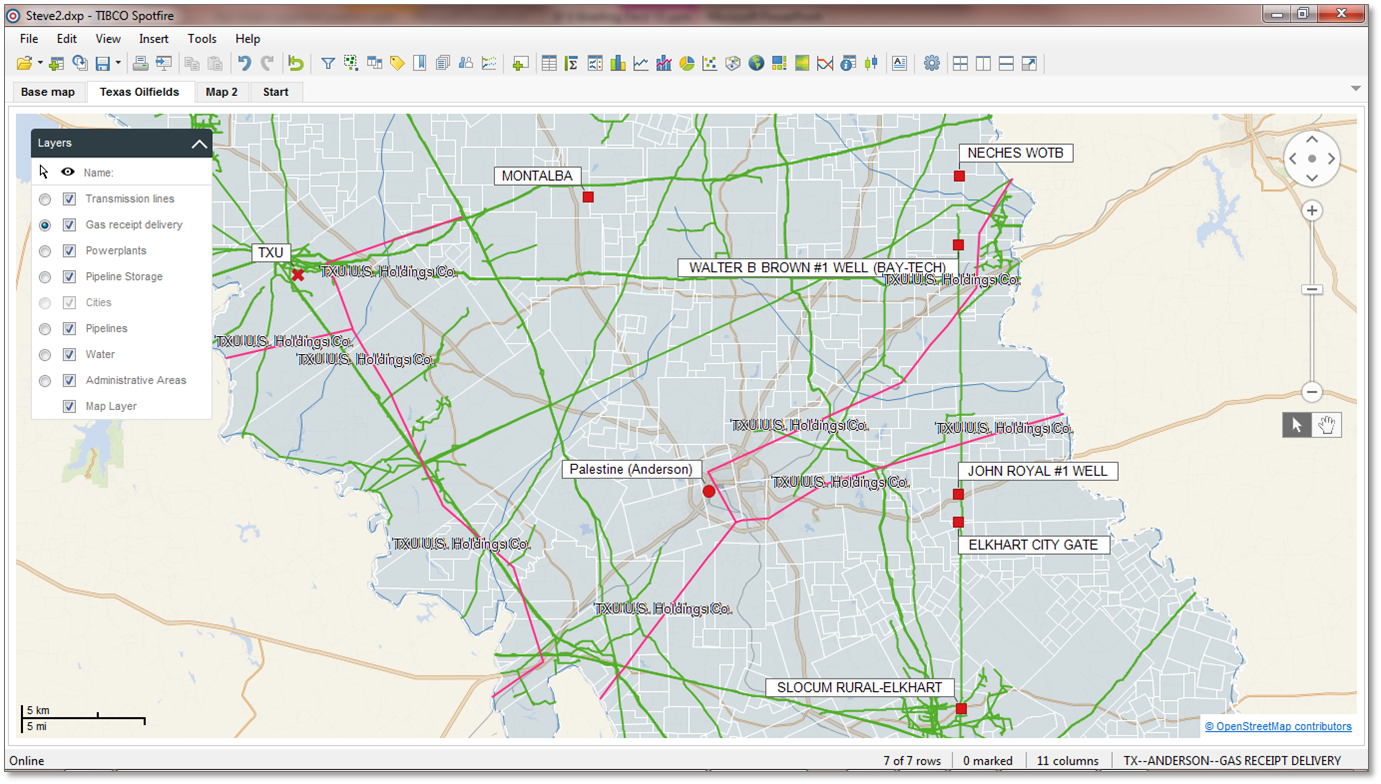Insert a Heat map visualization

[802, 64]
